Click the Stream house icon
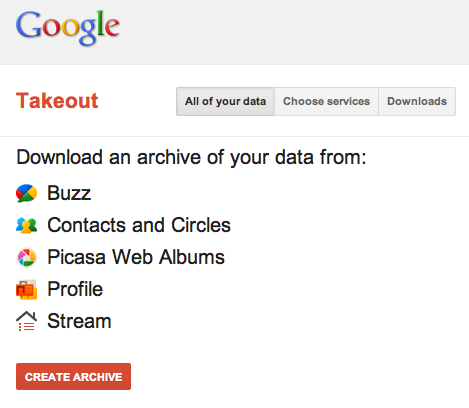 pos(26,321)
